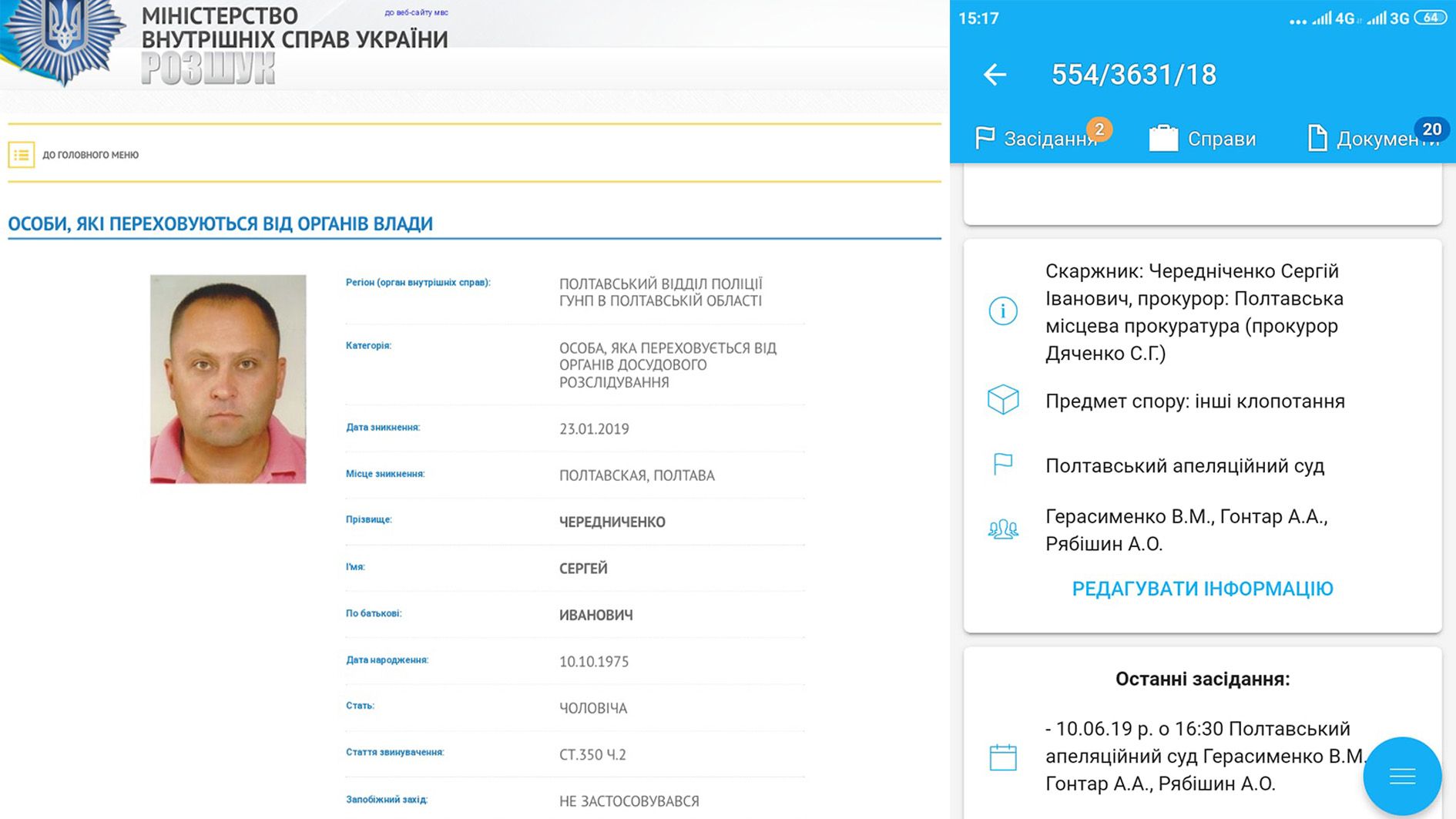Switch to the Справи tab
Viewport: 1456px width, 819px height.
click(1223, 139)
